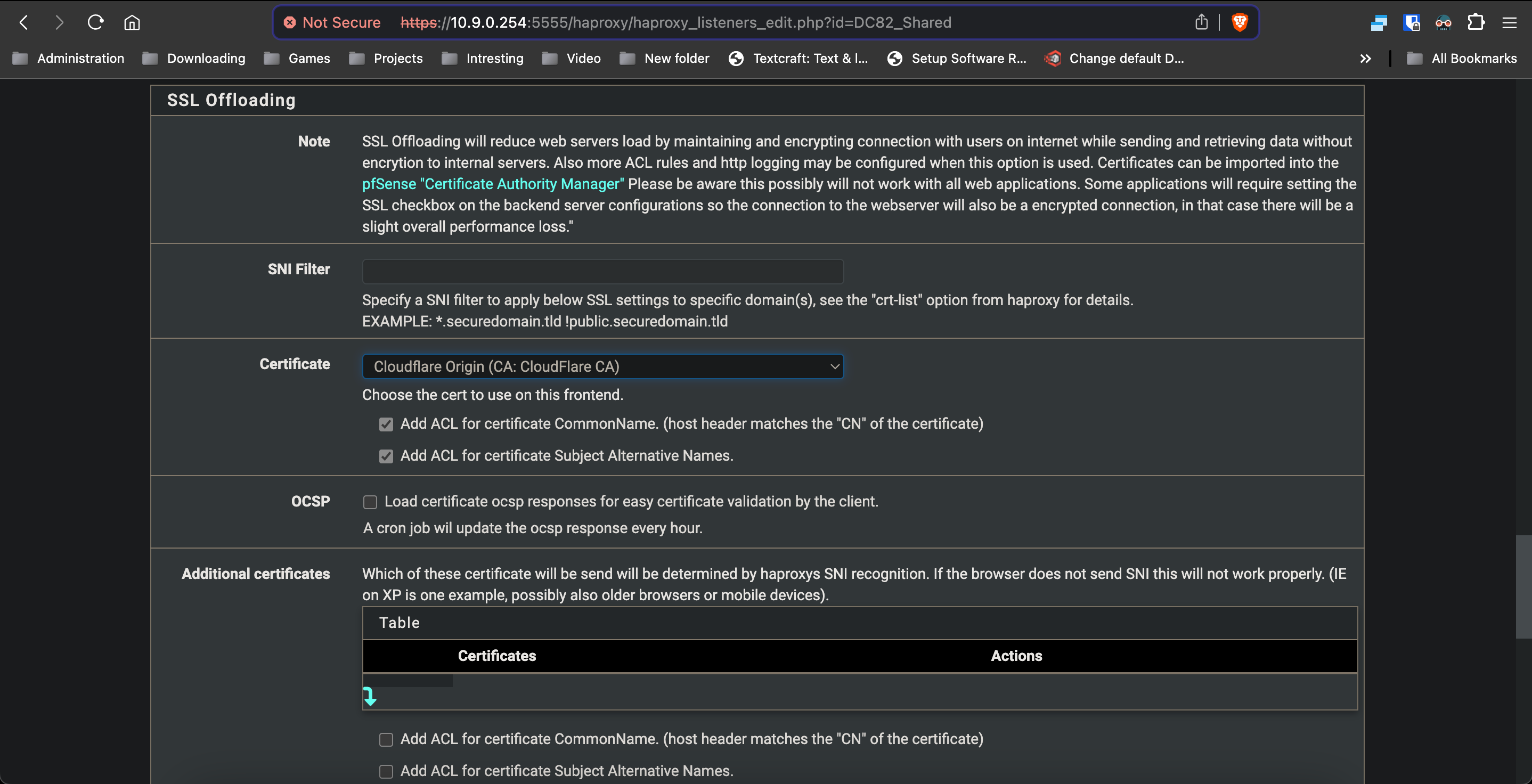
Task: Open the Intresting bookmarks folder
Action: [x=483, y=58]
